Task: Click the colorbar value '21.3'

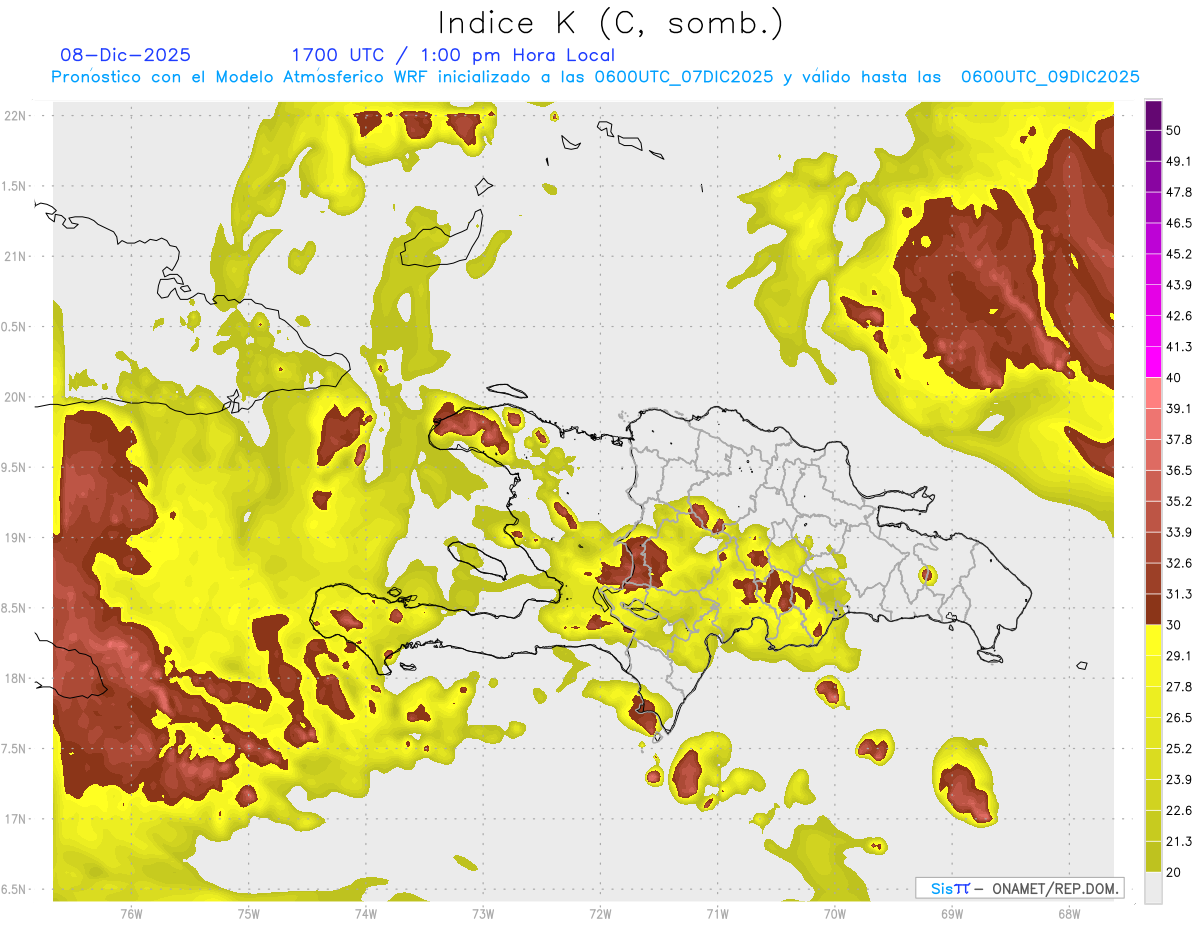Action: (1179, 842)
